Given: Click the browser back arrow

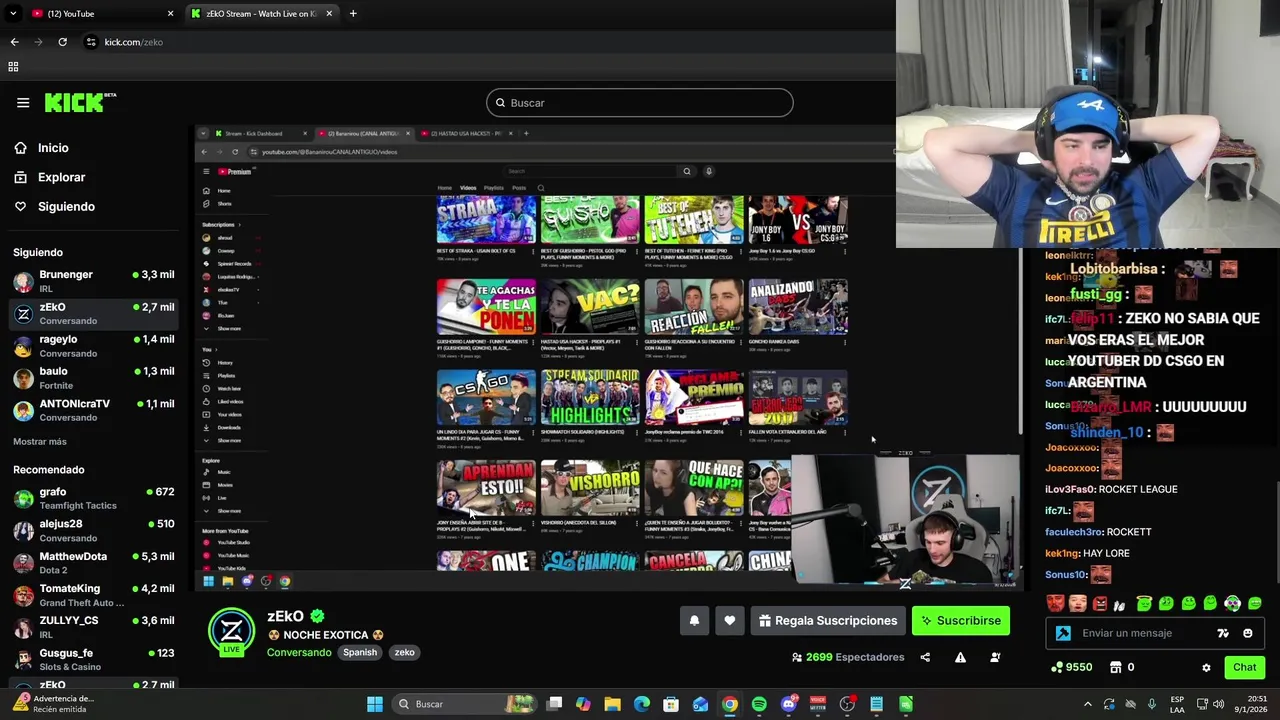Looking at the screenshot, I should pyautogui.click(x=14, y=42).
